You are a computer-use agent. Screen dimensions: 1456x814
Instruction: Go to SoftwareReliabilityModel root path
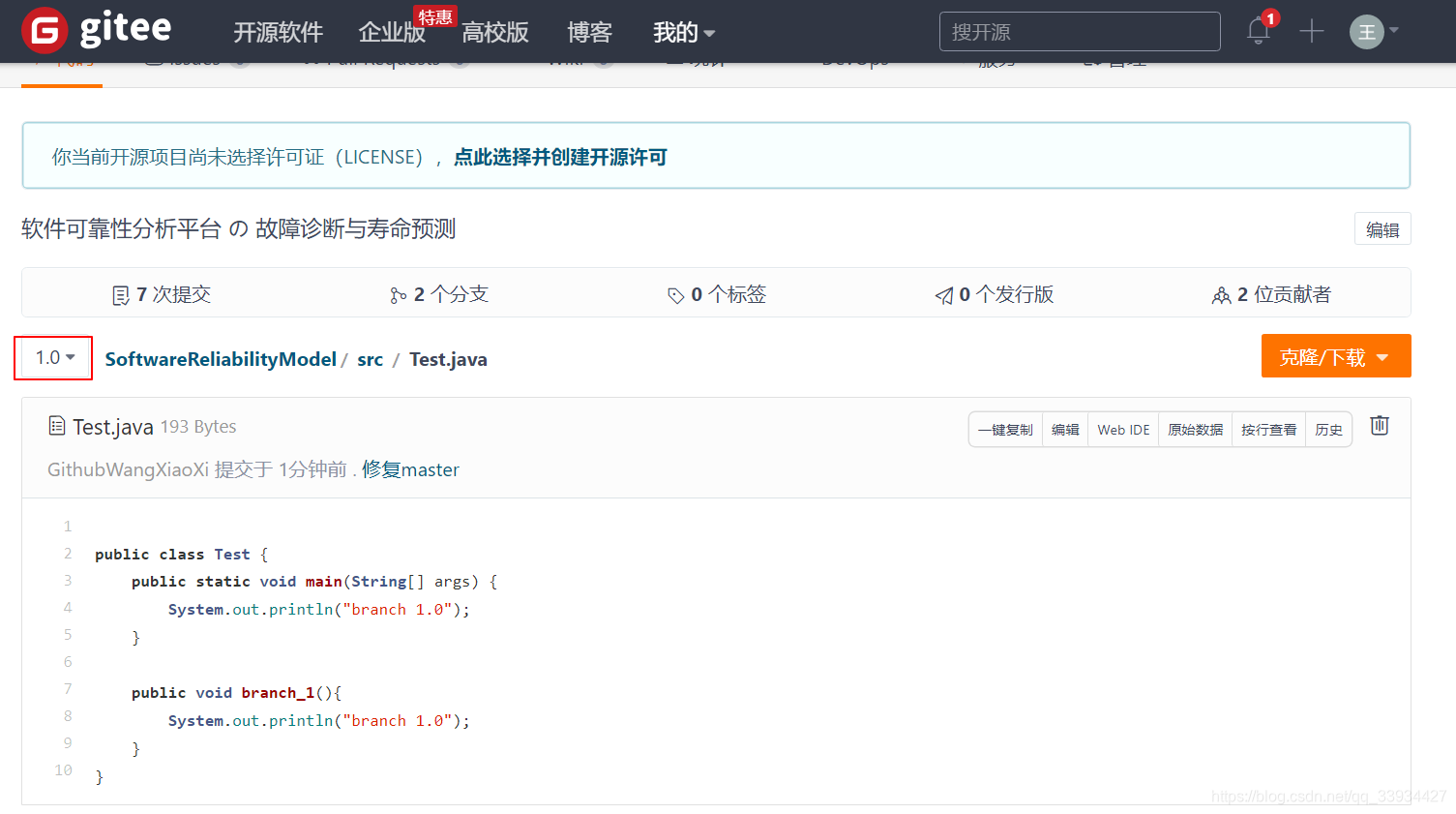pos(221,359)
